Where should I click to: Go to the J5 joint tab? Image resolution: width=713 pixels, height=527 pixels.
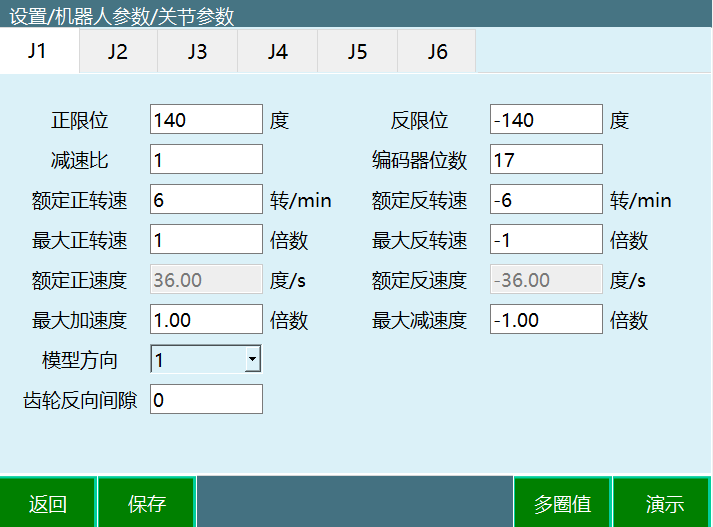pyautogui.click(x=357, y=51)
